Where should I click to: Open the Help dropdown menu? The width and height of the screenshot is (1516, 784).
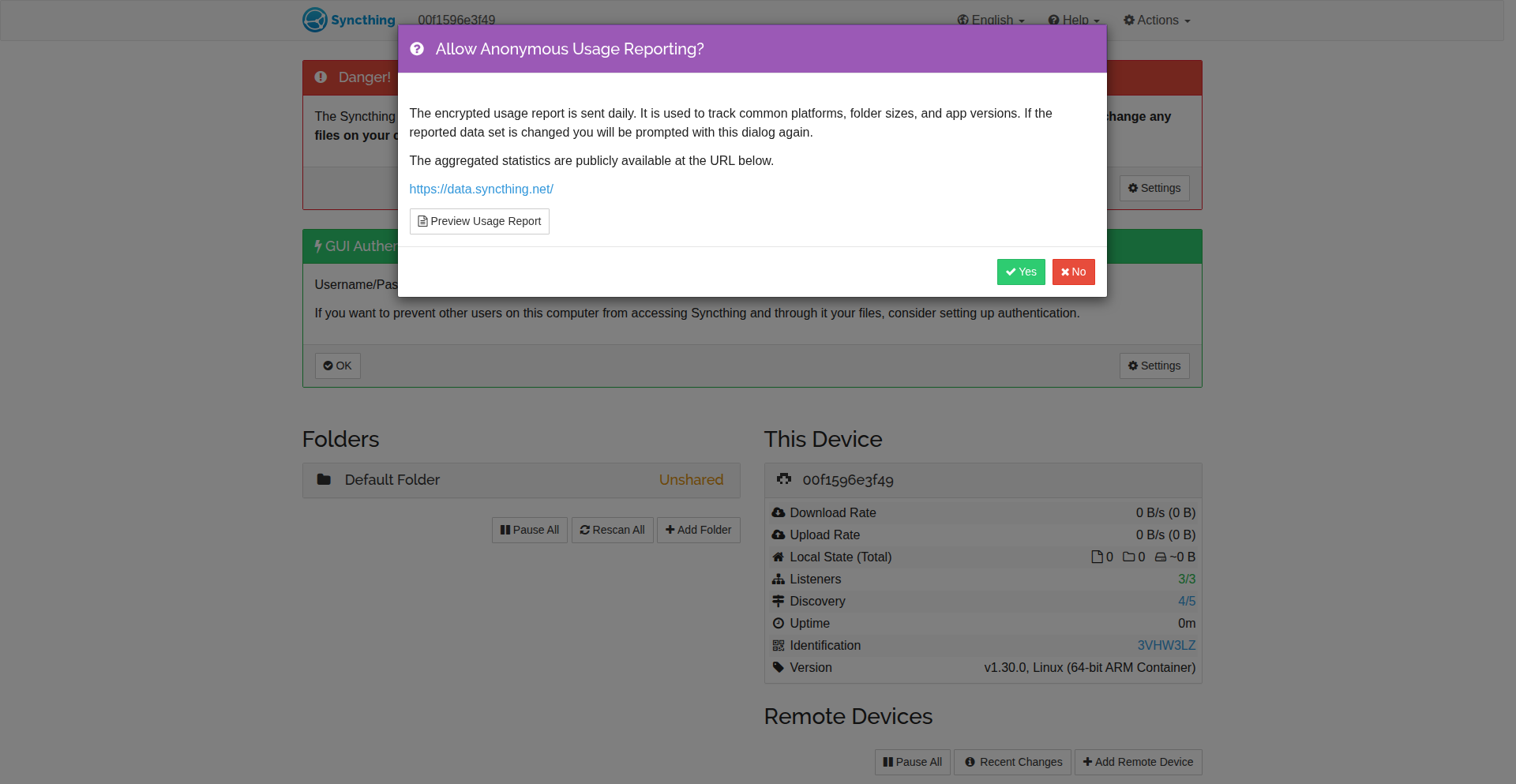(x=1074, y=21)
